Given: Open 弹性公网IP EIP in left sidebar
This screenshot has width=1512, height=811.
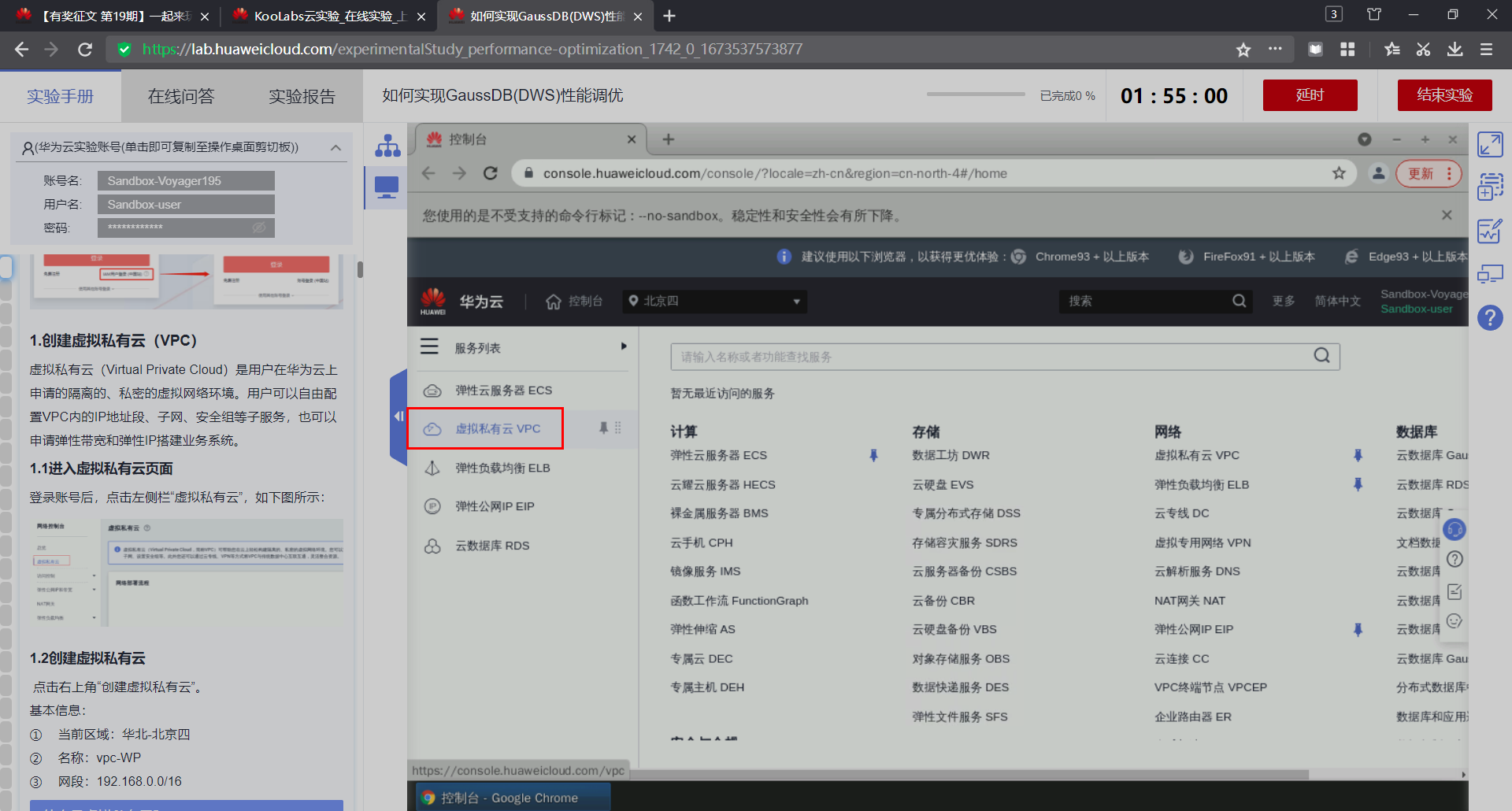Looking at the screenshot, I should pyautogui.click(x=495, y=506).
